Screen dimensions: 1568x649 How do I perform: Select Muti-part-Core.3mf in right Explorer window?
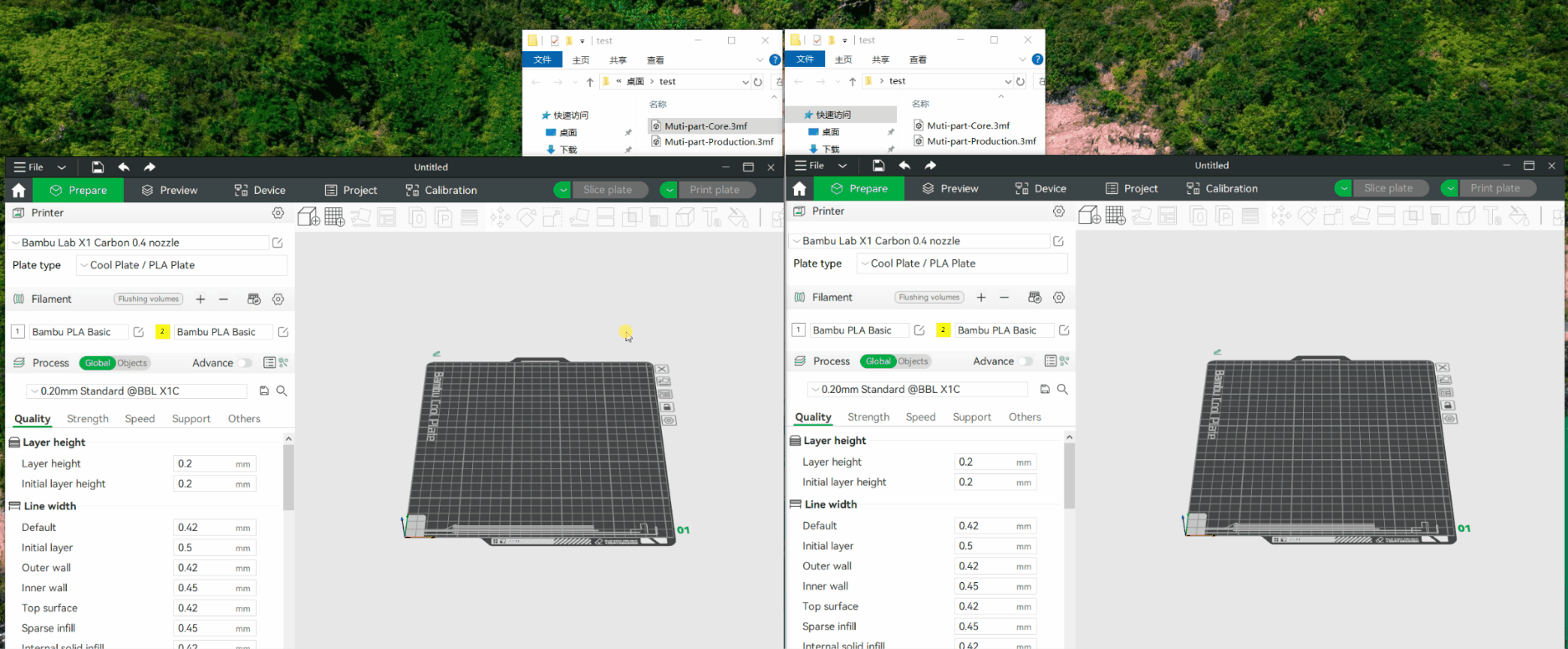click(968, 125)
